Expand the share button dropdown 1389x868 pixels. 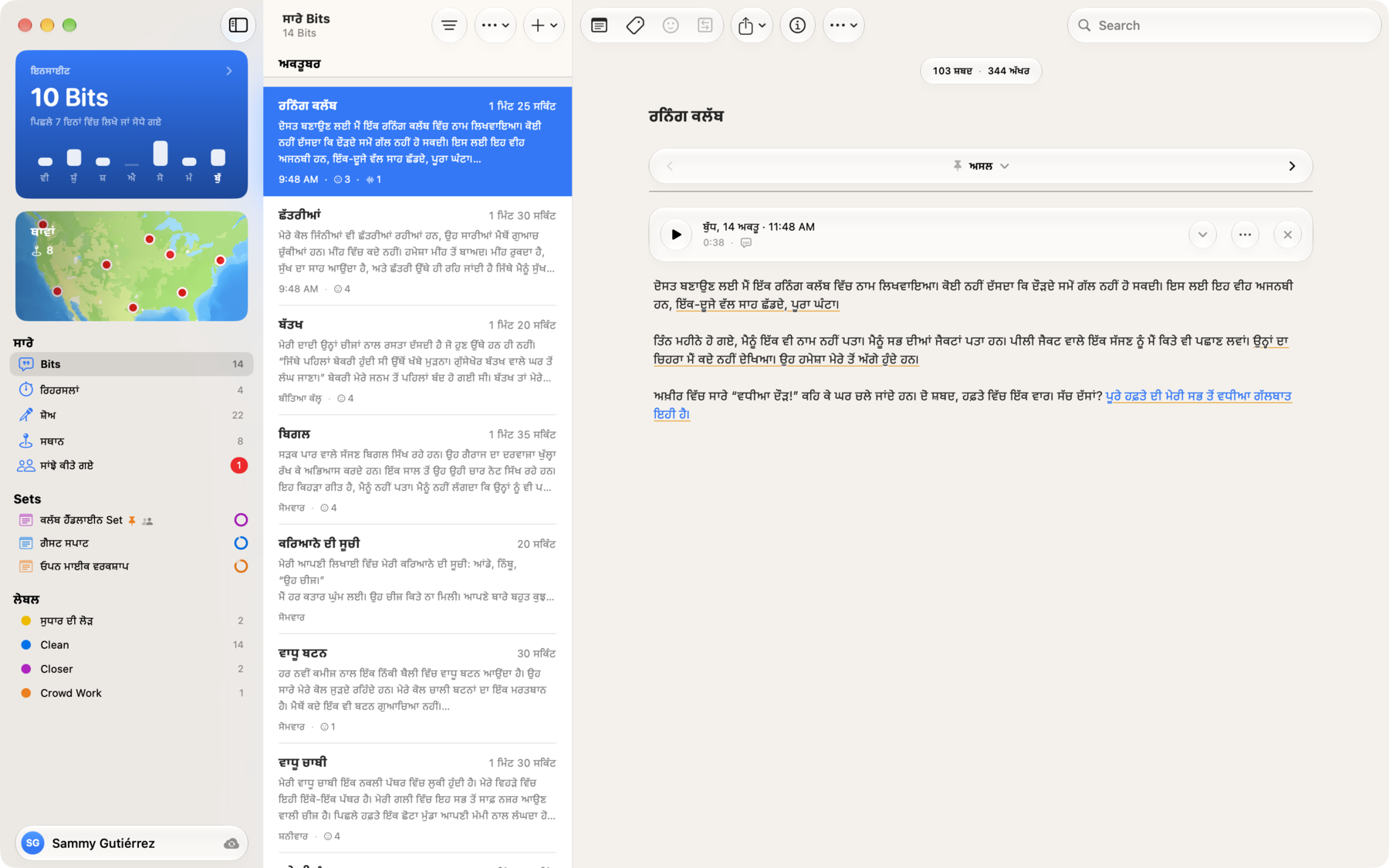[752, 25]
